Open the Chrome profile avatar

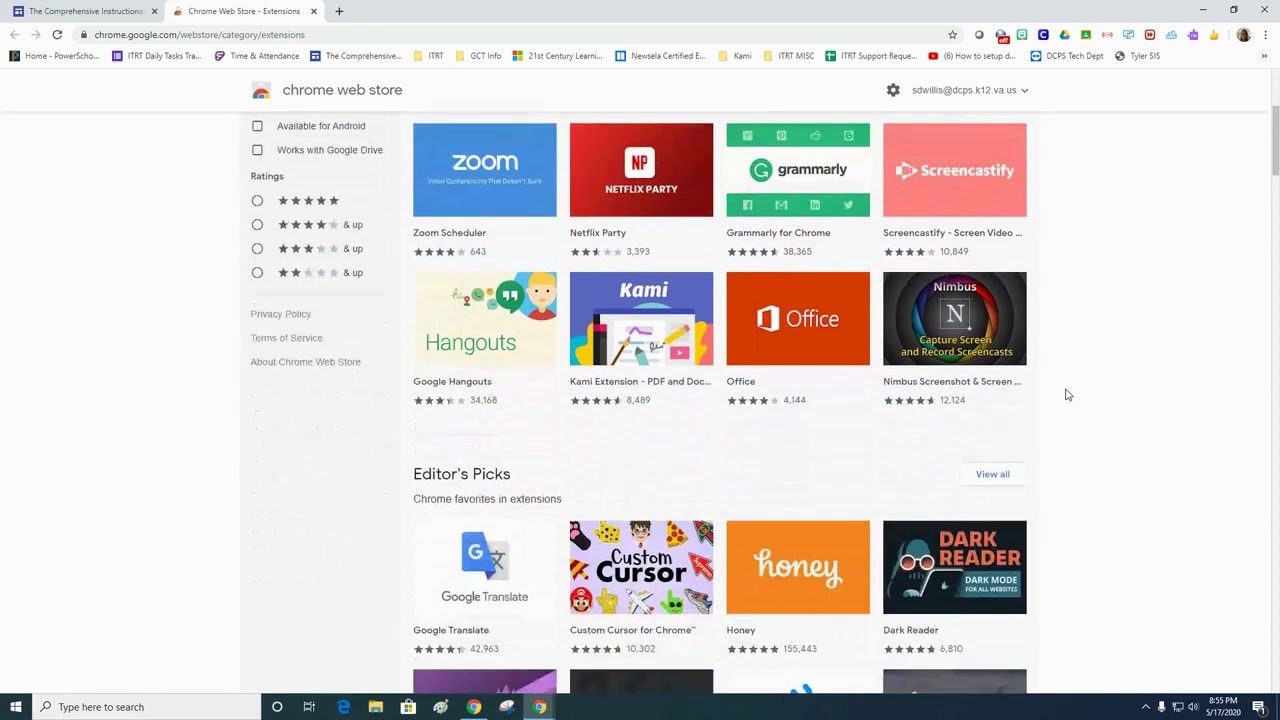click(1243, 35)
